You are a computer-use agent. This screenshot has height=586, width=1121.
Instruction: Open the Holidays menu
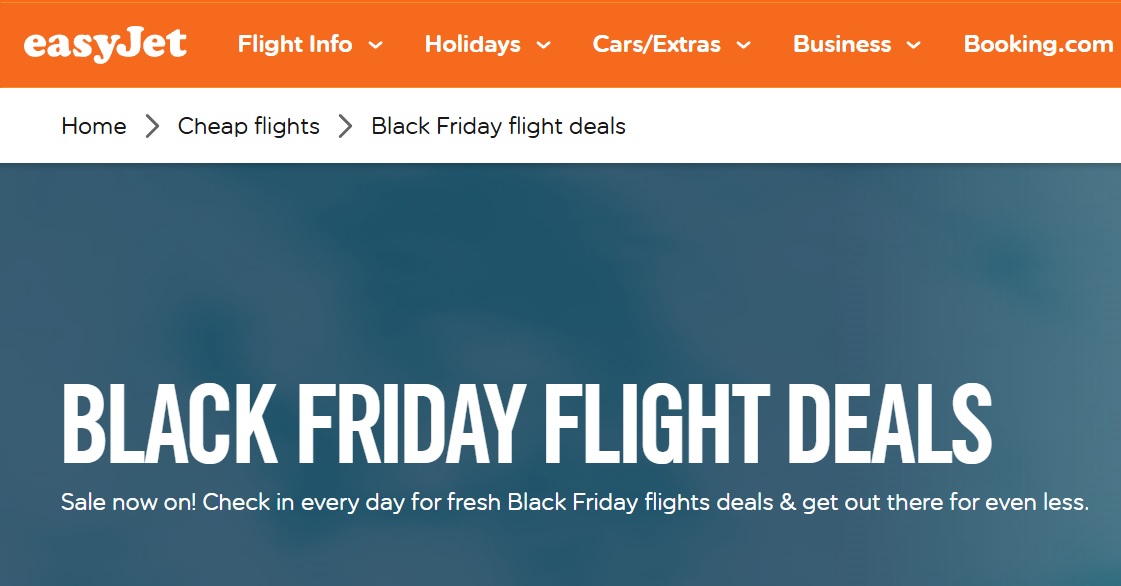tap(472, 45)
